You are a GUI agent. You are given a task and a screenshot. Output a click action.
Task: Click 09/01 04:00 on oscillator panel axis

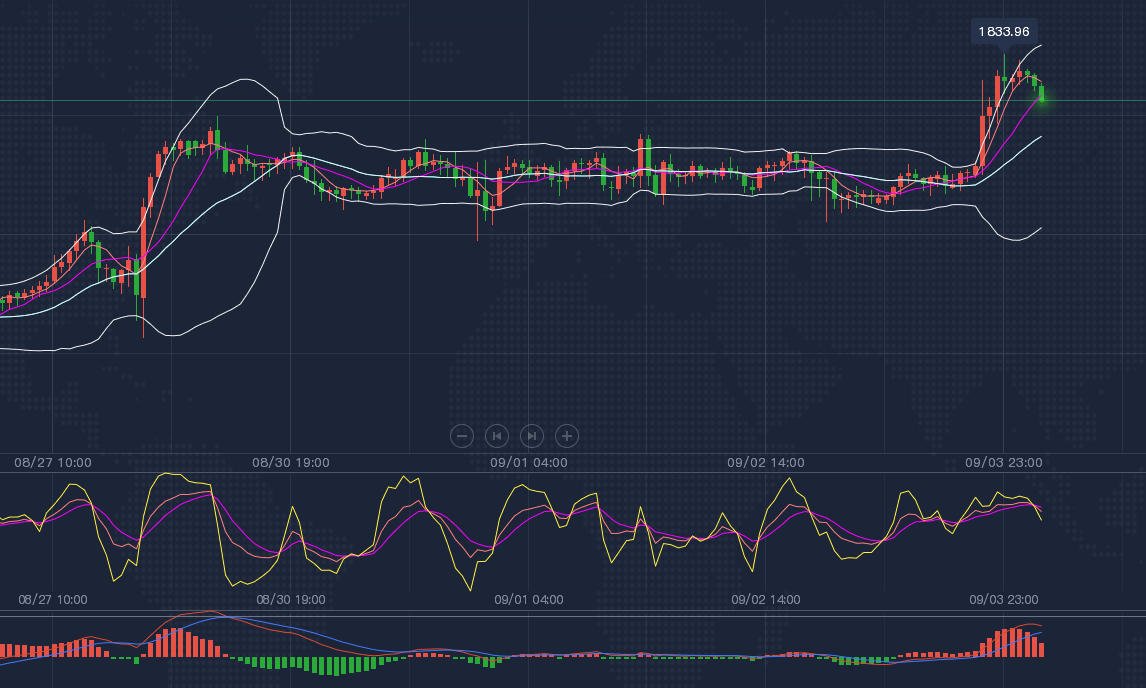530,600
